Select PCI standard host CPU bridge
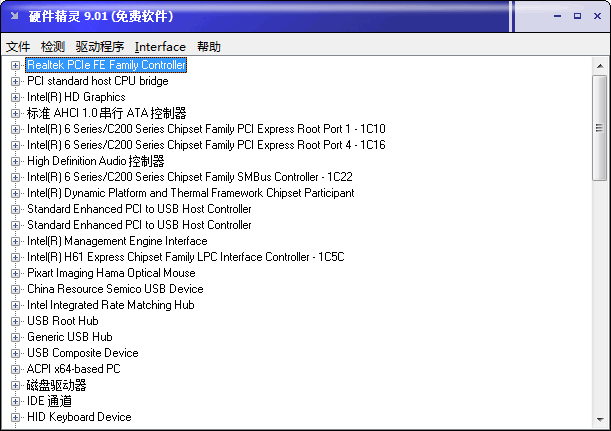The width and height of the screenshot is (611, 431). point(97,81)
